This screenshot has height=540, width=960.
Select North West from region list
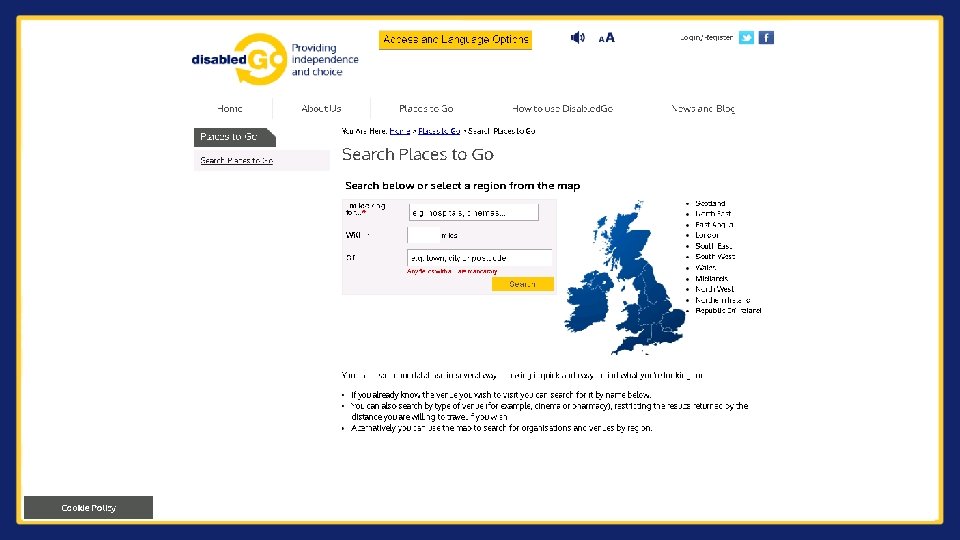pos(714,289)
